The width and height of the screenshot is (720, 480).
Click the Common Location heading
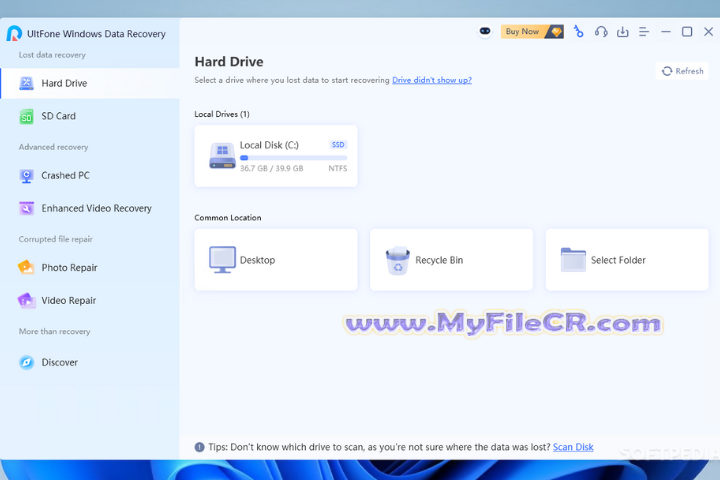(228, 218)
